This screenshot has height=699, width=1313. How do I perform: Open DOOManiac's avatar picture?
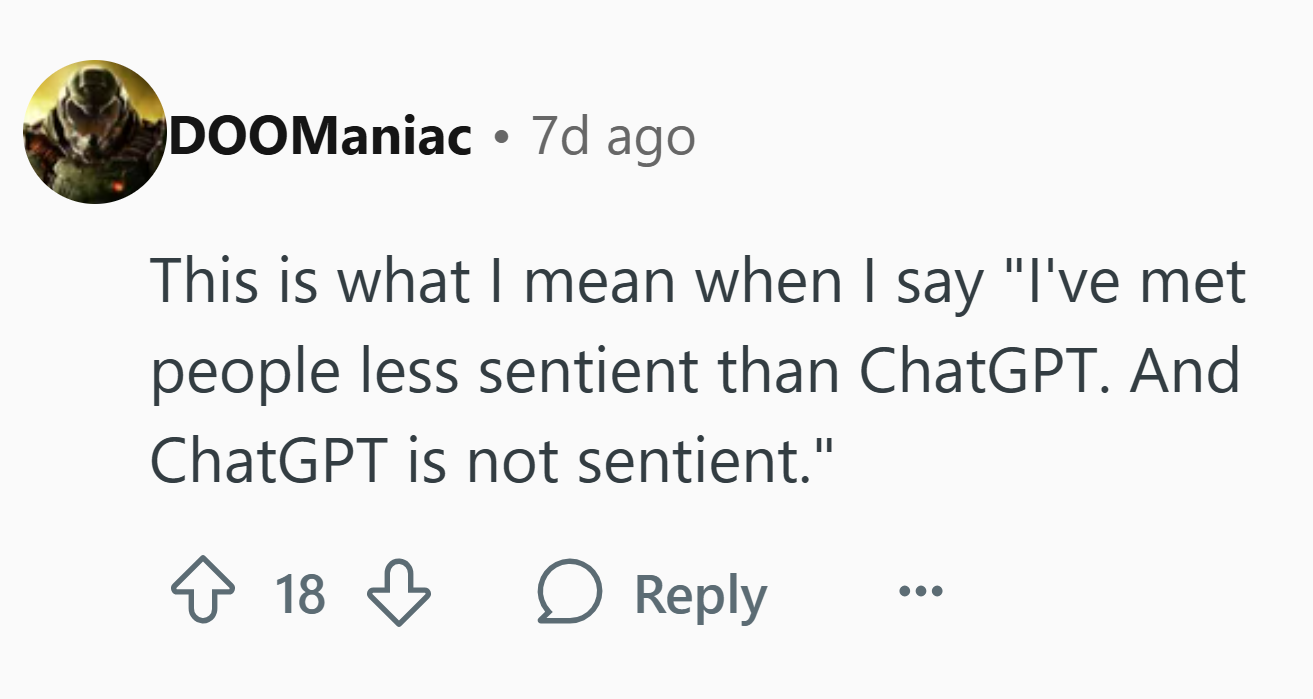pos(95,132)
